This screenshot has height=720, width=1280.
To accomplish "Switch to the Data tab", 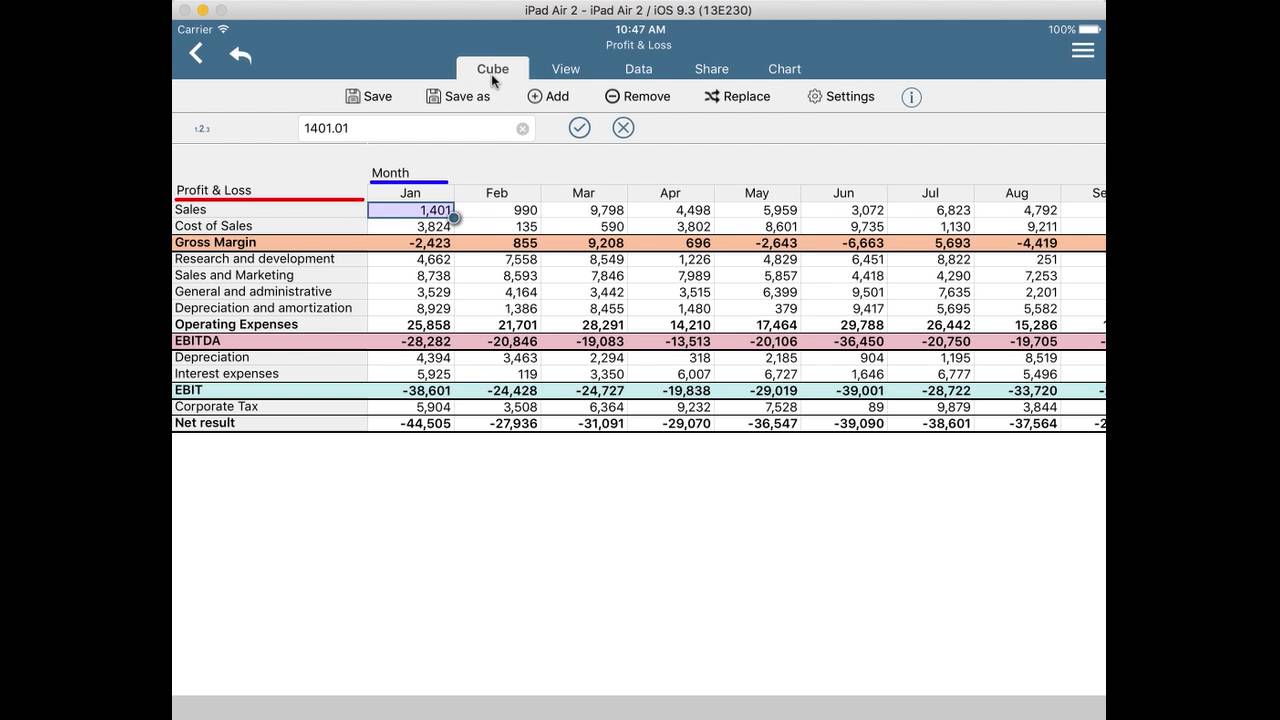I will [639, 69].
